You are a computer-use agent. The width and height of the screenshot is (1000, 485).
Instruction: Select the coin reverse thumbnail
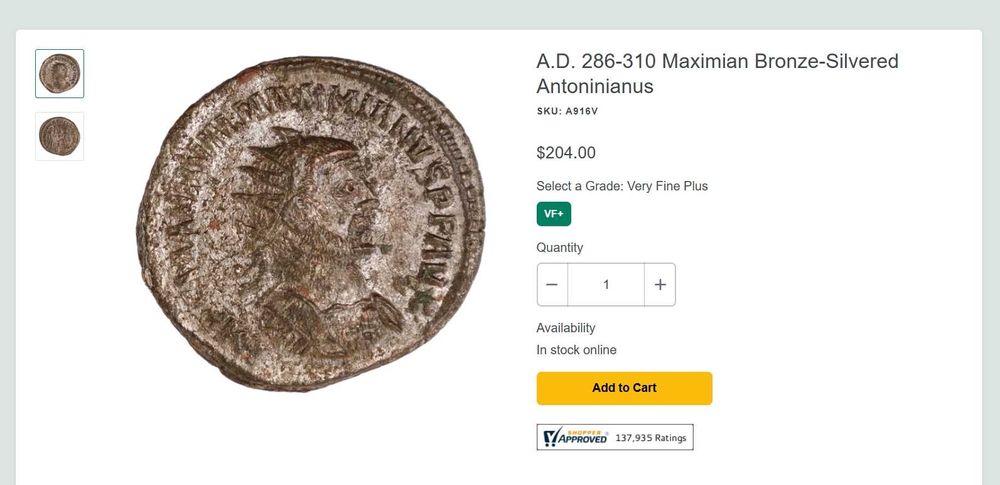pyautogui.click(x=60, y=136)
